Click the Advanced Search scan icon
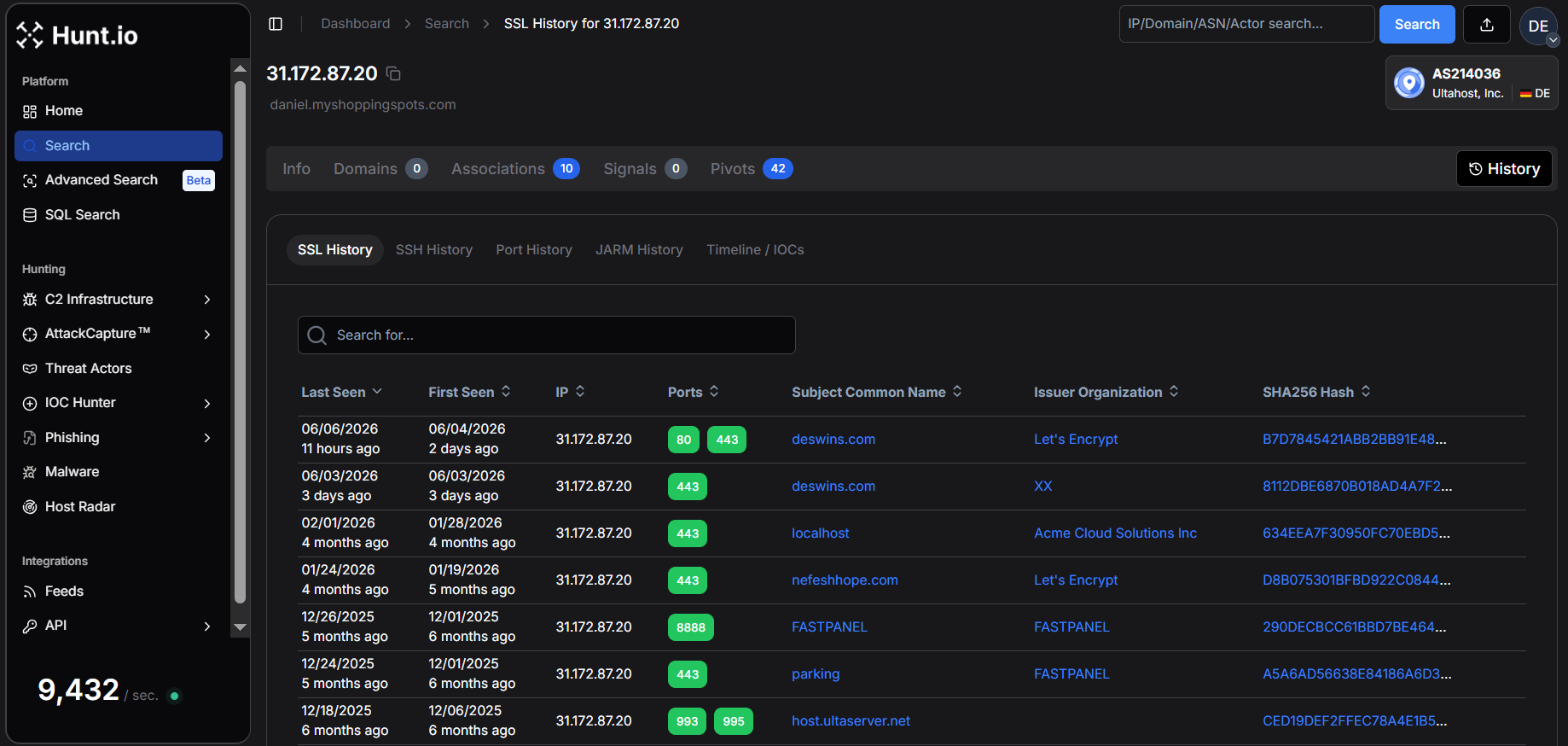The image size is (1568, 746). pos(30,180)
